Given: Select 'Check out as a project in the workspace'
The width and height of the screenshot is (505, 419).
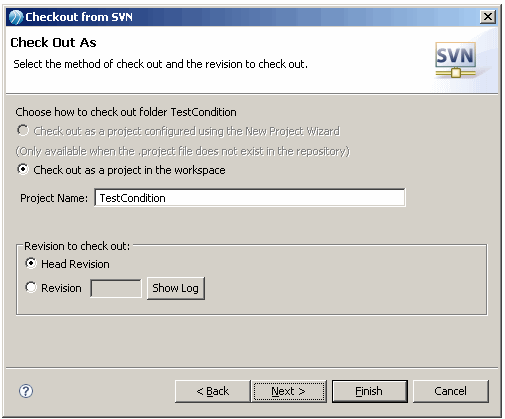Looking at the screenshot, I should point(23,169).
